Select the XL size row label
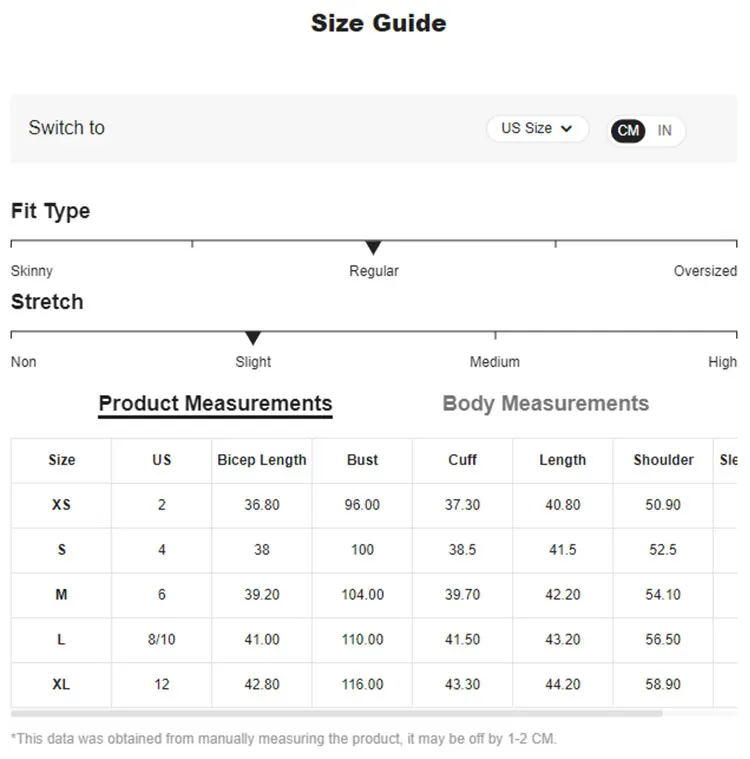Image resolution: width=750 pixels, height=759 pixels. point(61,684)
